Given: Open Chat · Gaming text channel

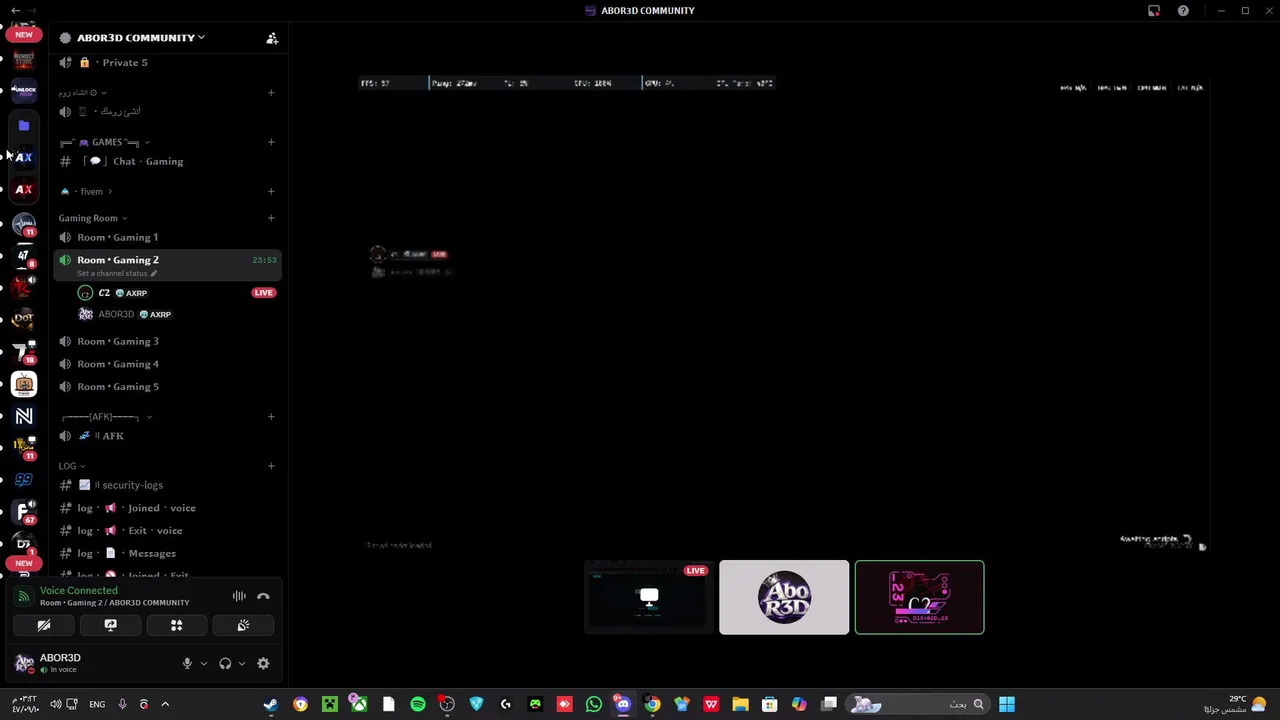Looking at the screenshot, I should (x=167, y=161).
